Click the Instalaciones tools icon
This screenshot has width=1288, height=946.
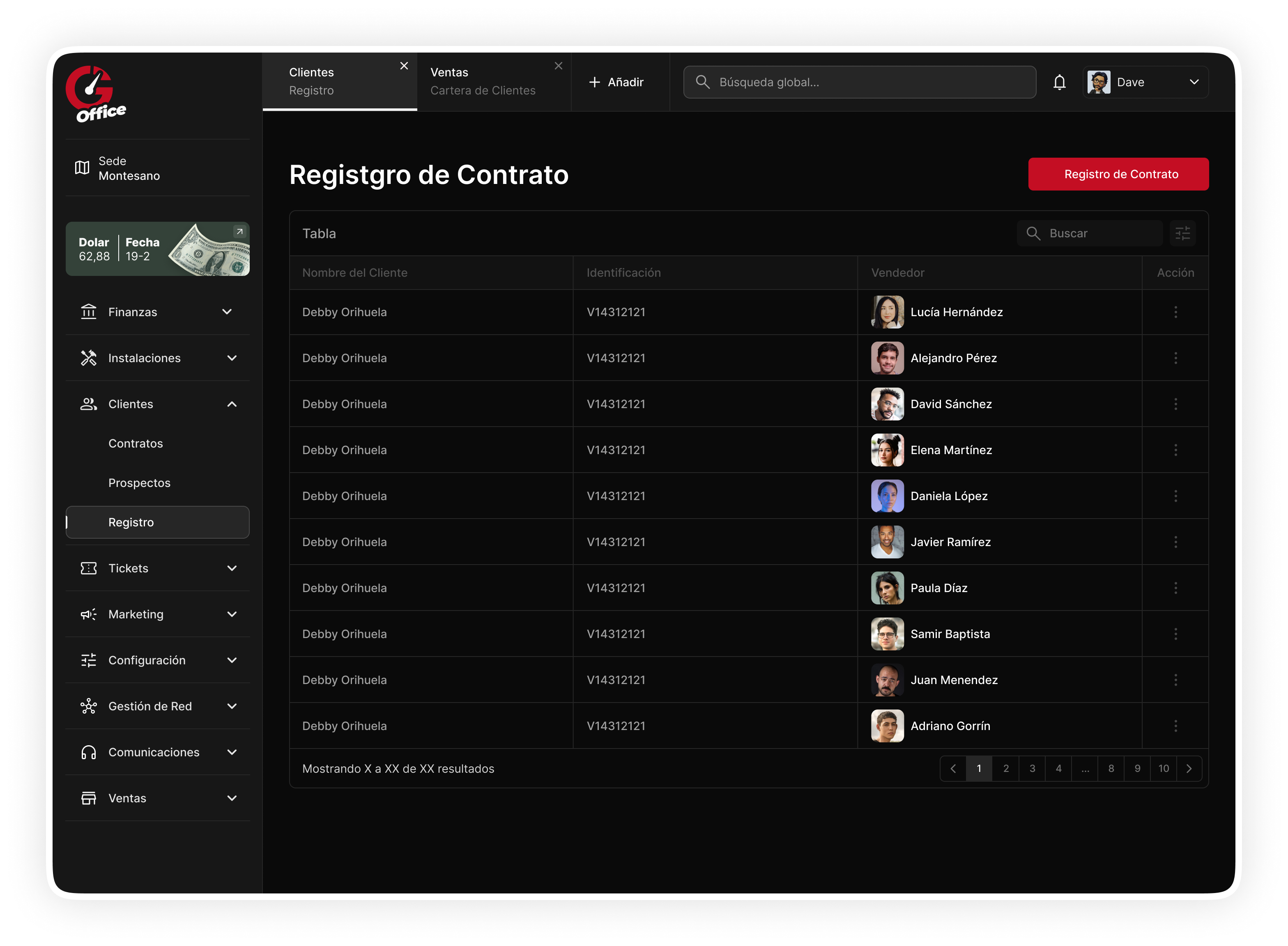(88, 358)
